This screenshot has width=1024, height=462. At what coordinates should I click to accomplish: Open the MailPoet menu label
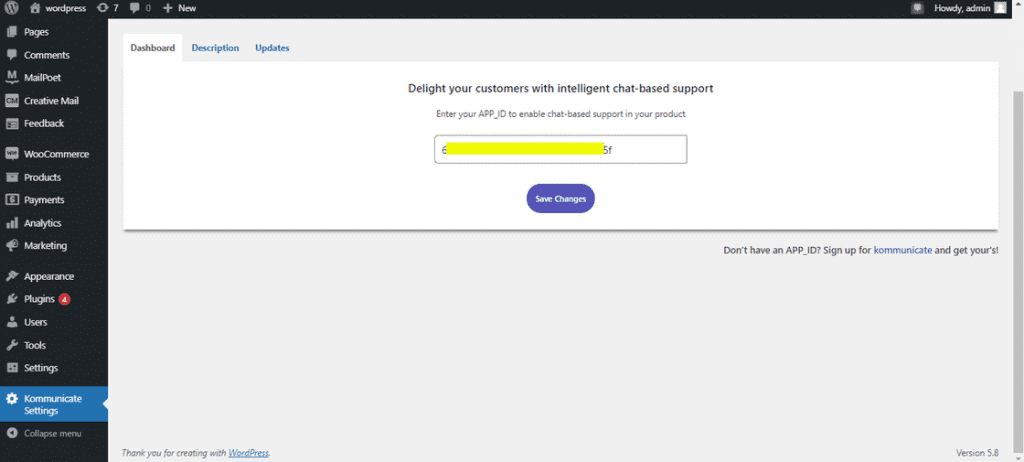[x=42, y=77]
